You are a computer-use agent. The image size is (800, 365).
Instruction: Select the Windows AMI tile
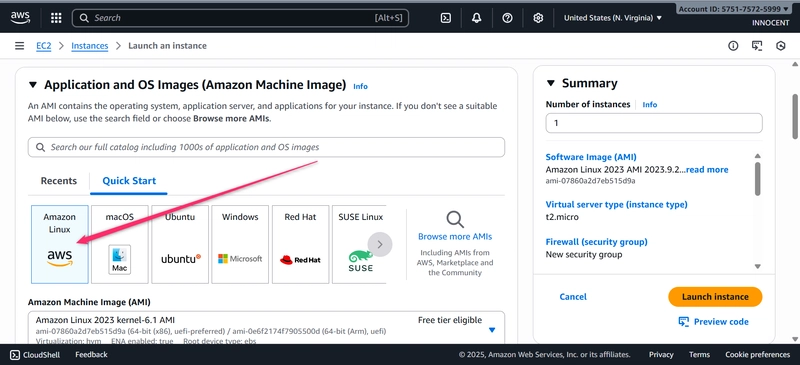[x=240, y=245]
